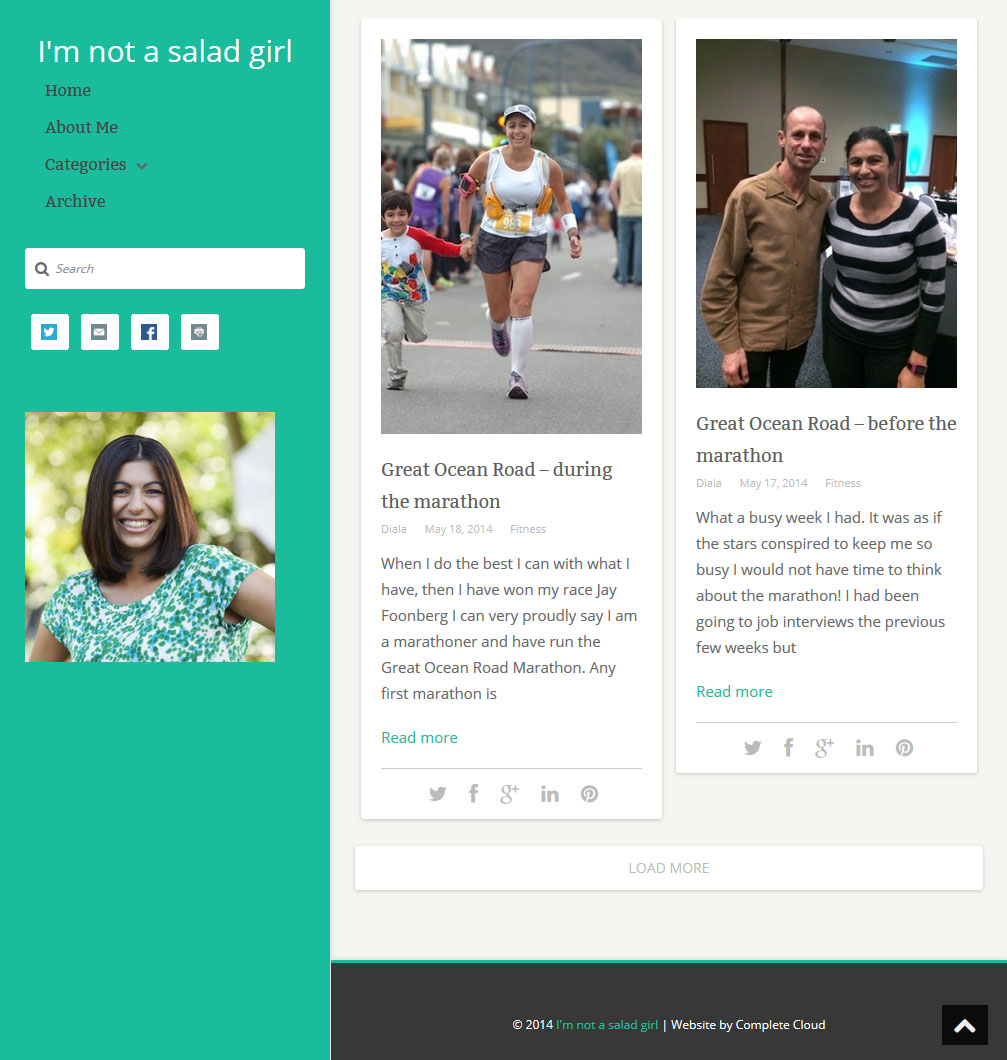Share the 'during the marathon' post on Pinterest
Image resolution: width=1007 pixels, height=1060 pixels.
click(589, 794)
